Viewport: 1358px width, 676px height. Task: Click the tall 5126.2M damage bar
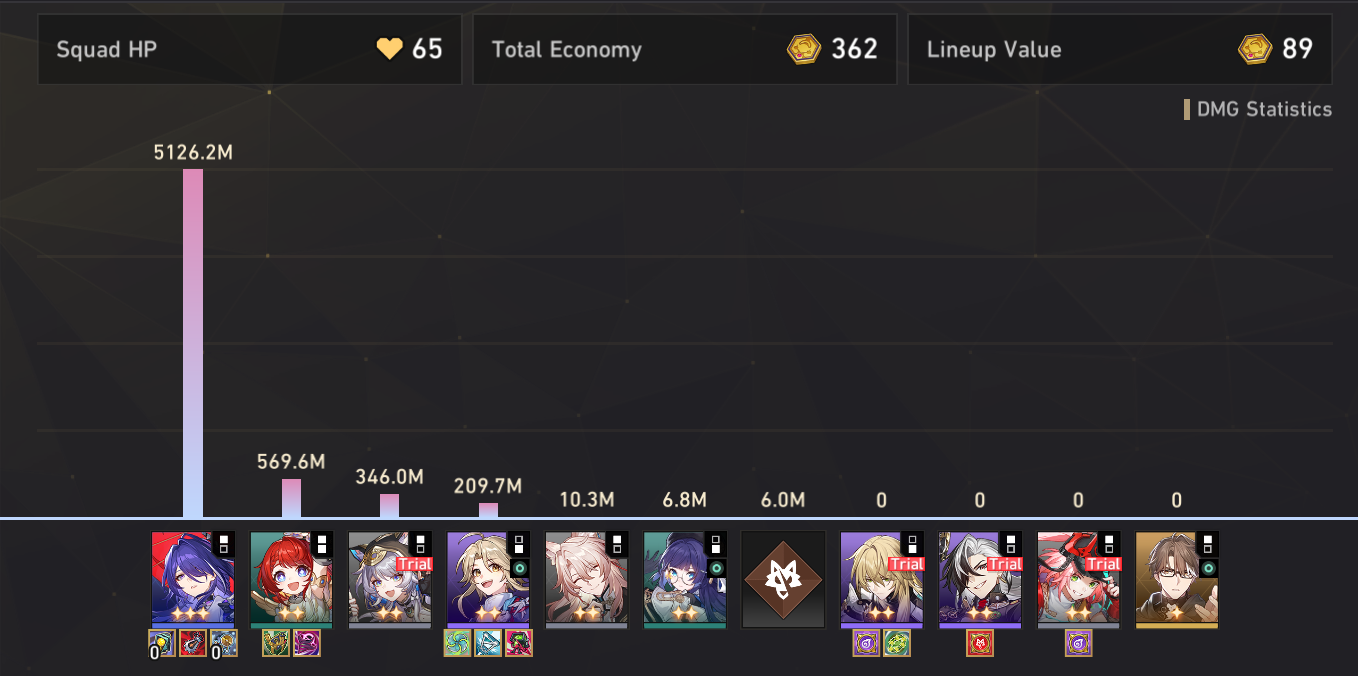pos(193,343)
